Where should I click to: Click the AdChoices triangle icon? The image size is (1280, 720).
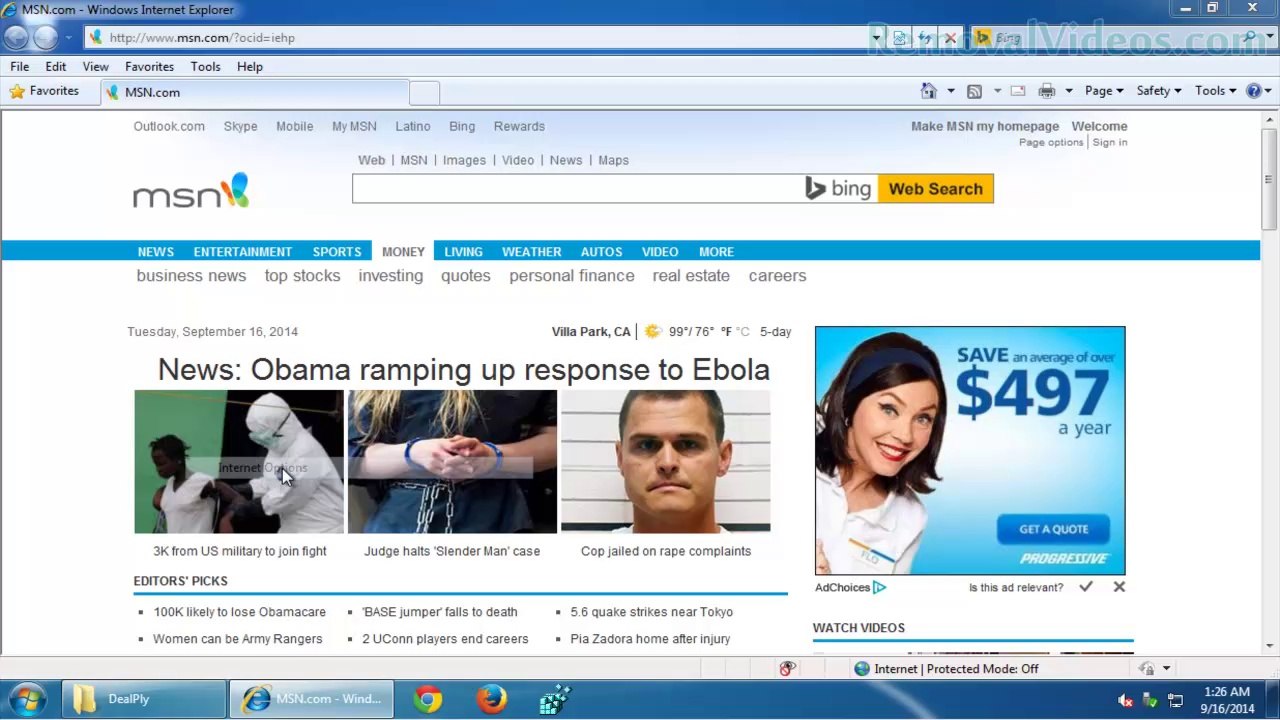pyautogui.click(x=879, y=588)
